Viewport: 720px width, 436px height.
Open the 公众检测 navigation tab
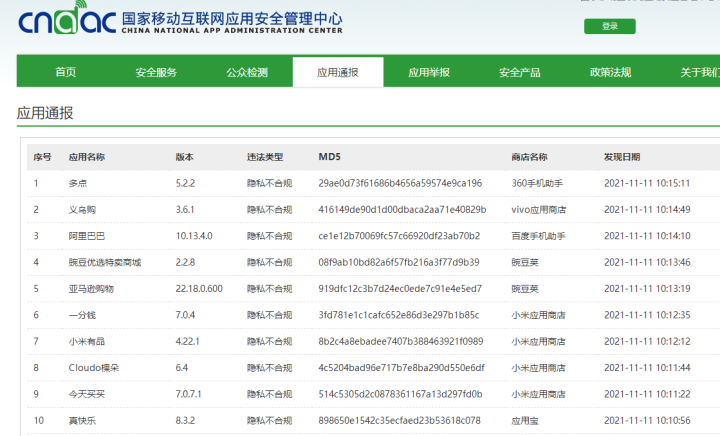247,72
